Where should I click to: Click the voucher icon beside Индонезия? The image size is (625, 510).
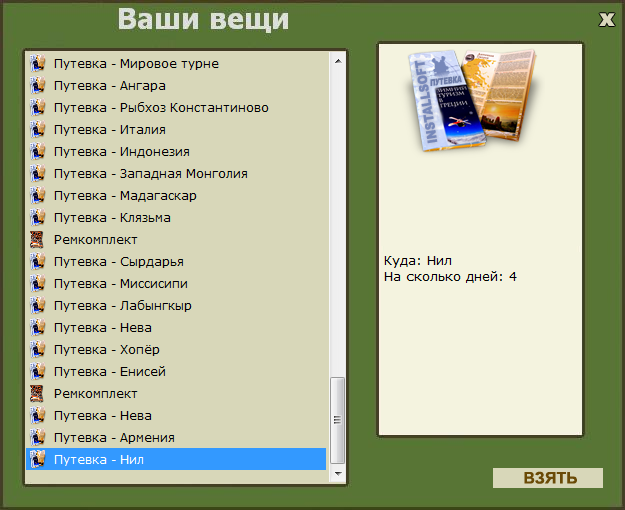tap(37, 152)
